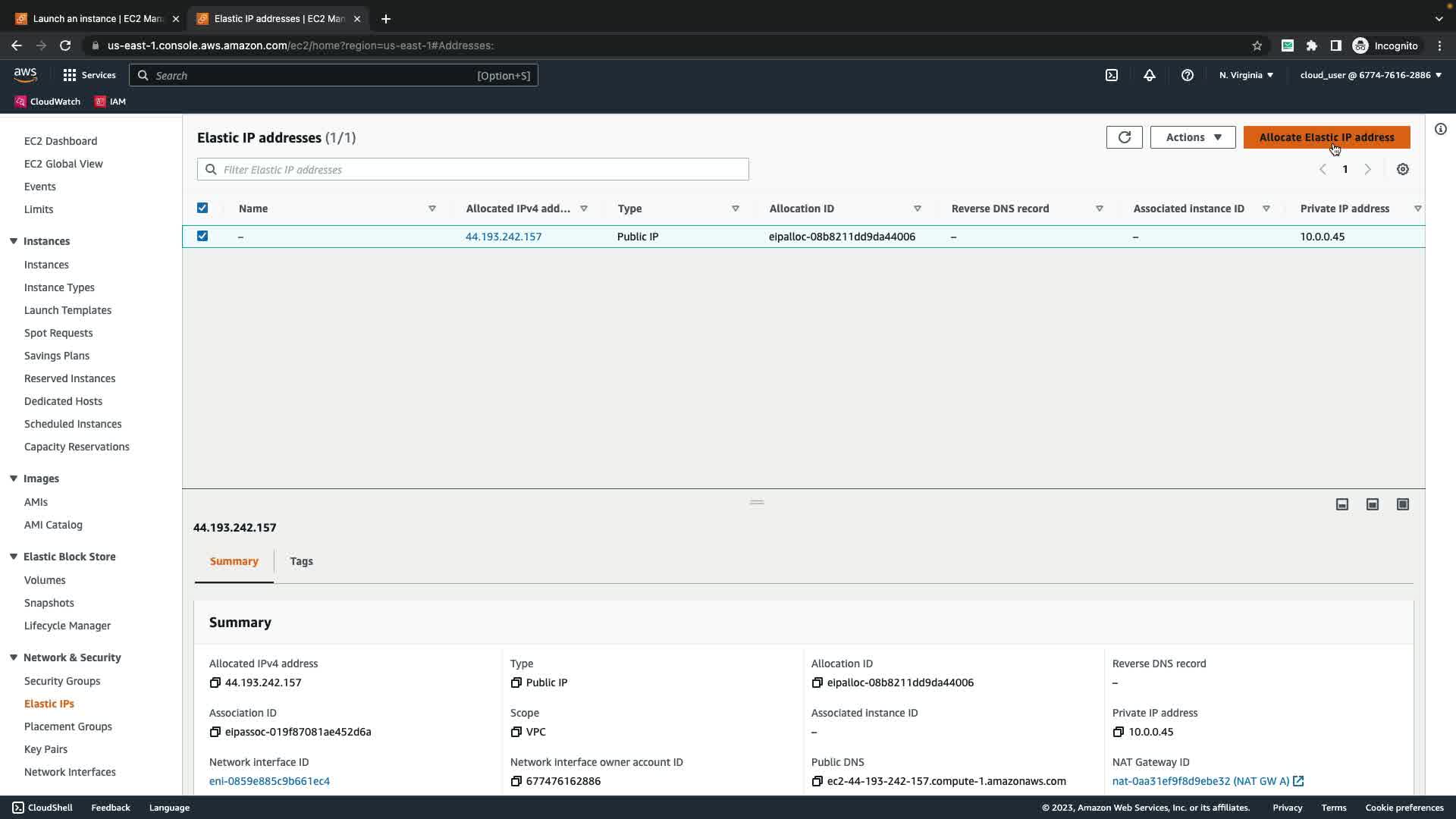Collapse the Instances sidebar section
Image resolution: width=1456 pixels, height=819 pixels.
coord(14,241)
